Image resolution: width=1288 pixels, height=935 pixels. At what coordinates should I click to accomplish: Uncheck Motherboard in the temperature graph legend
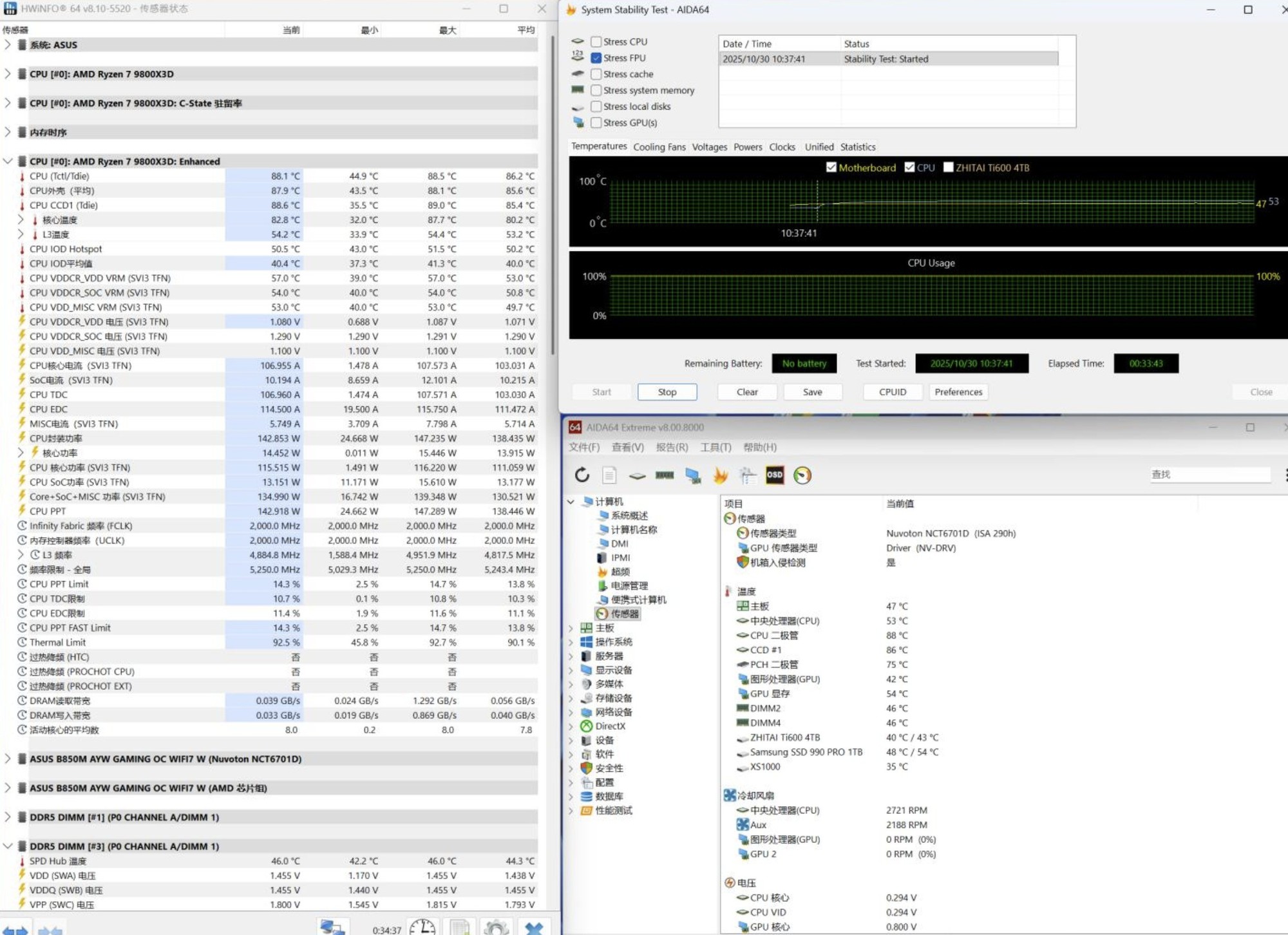click(x=832, y=167)
